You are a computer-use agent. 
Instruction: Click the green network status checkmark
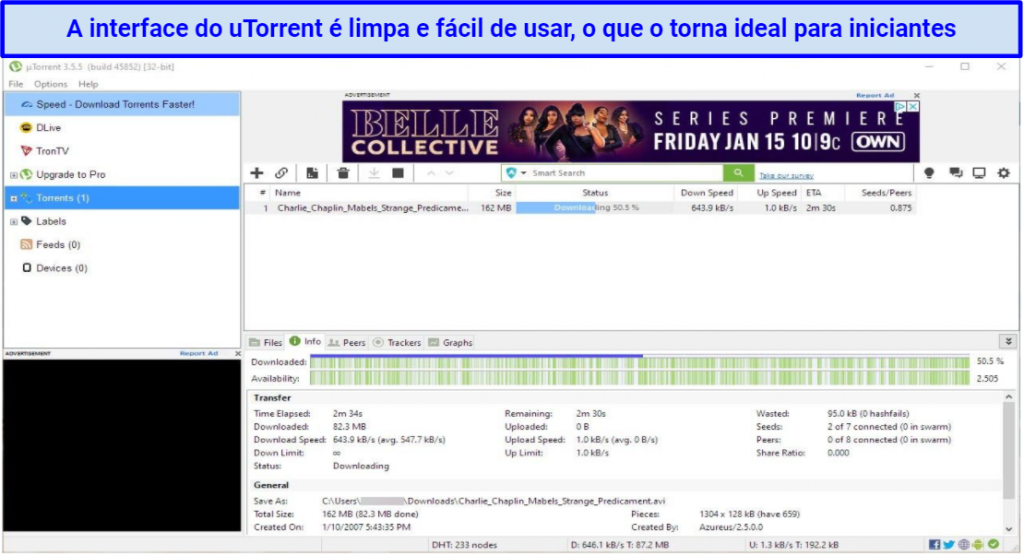[993, 544]
